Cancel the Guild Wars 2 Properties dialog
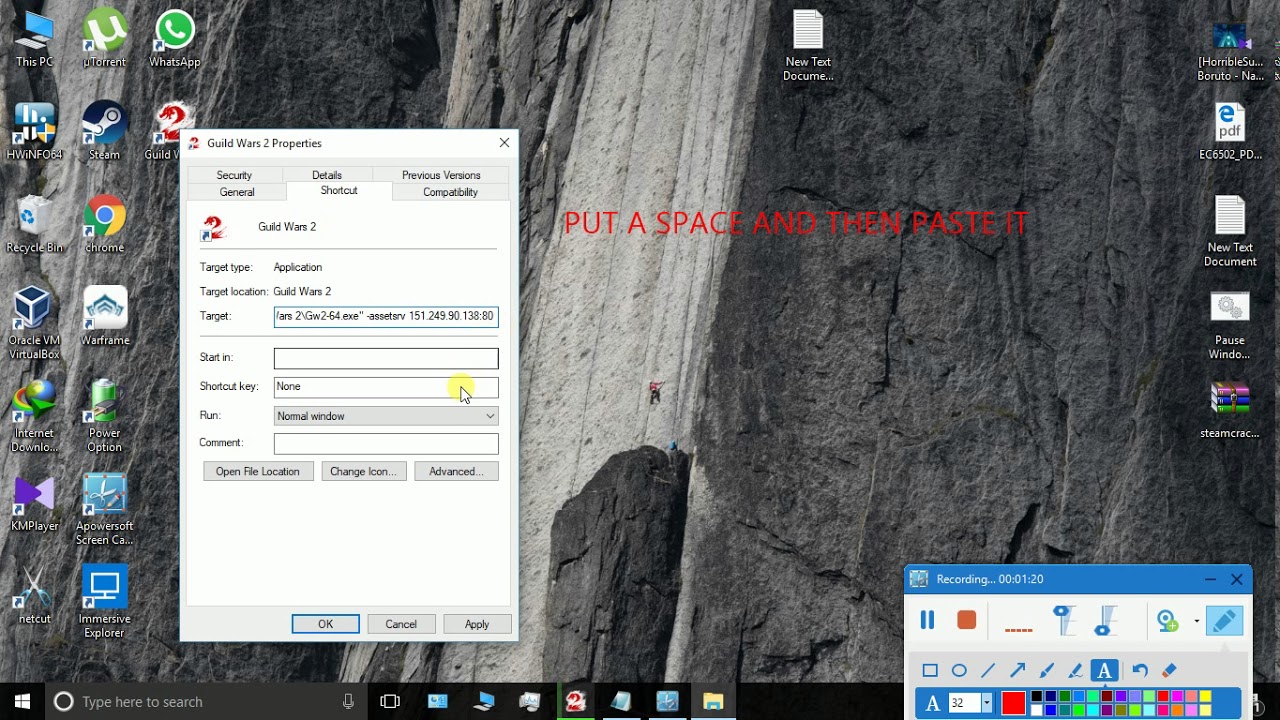 click(401, 624)
